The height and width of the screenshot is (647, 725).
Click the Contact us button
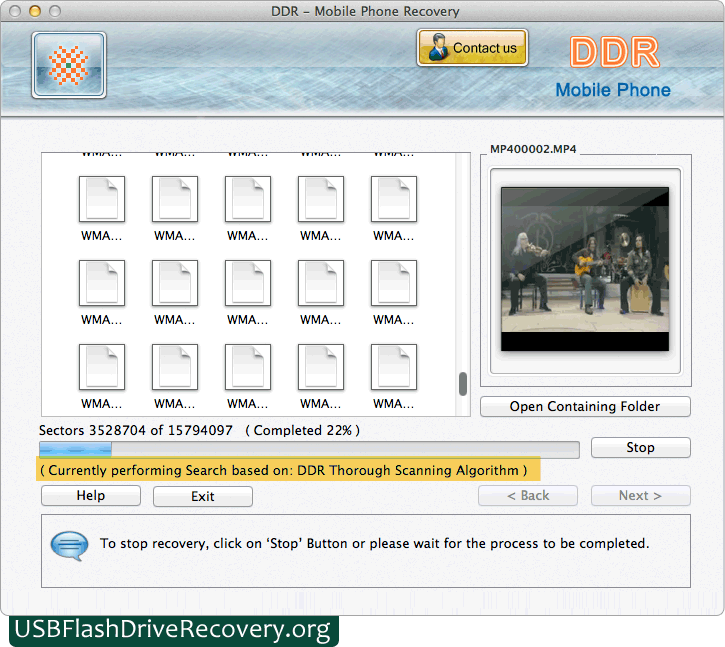tap(472, 48)
